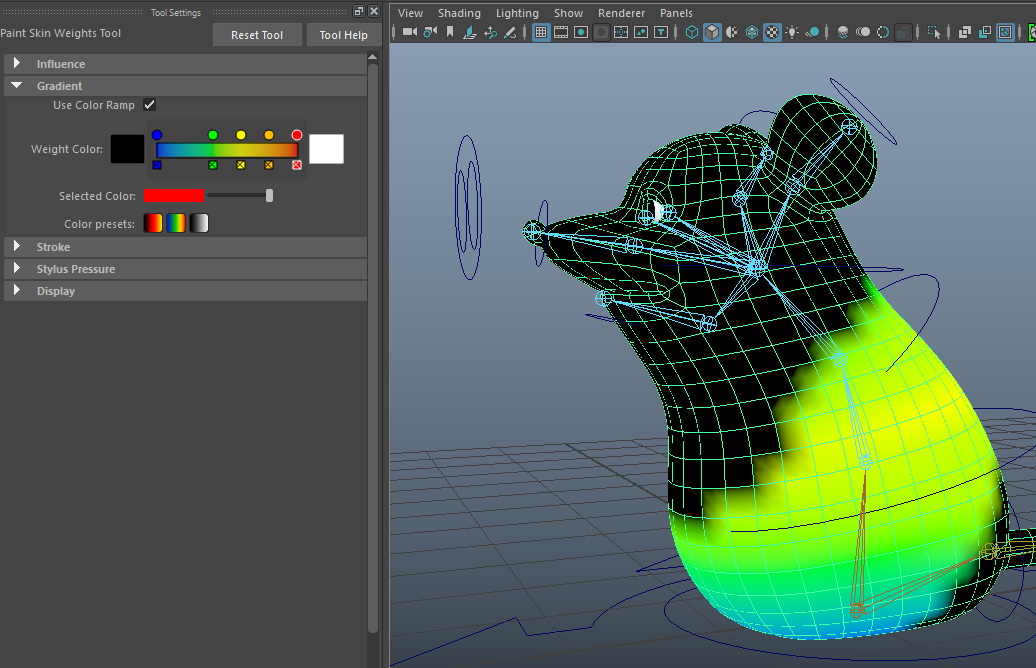Open the Shading menu
Viewport: 1036px width, 668px height.
(459, 13)
